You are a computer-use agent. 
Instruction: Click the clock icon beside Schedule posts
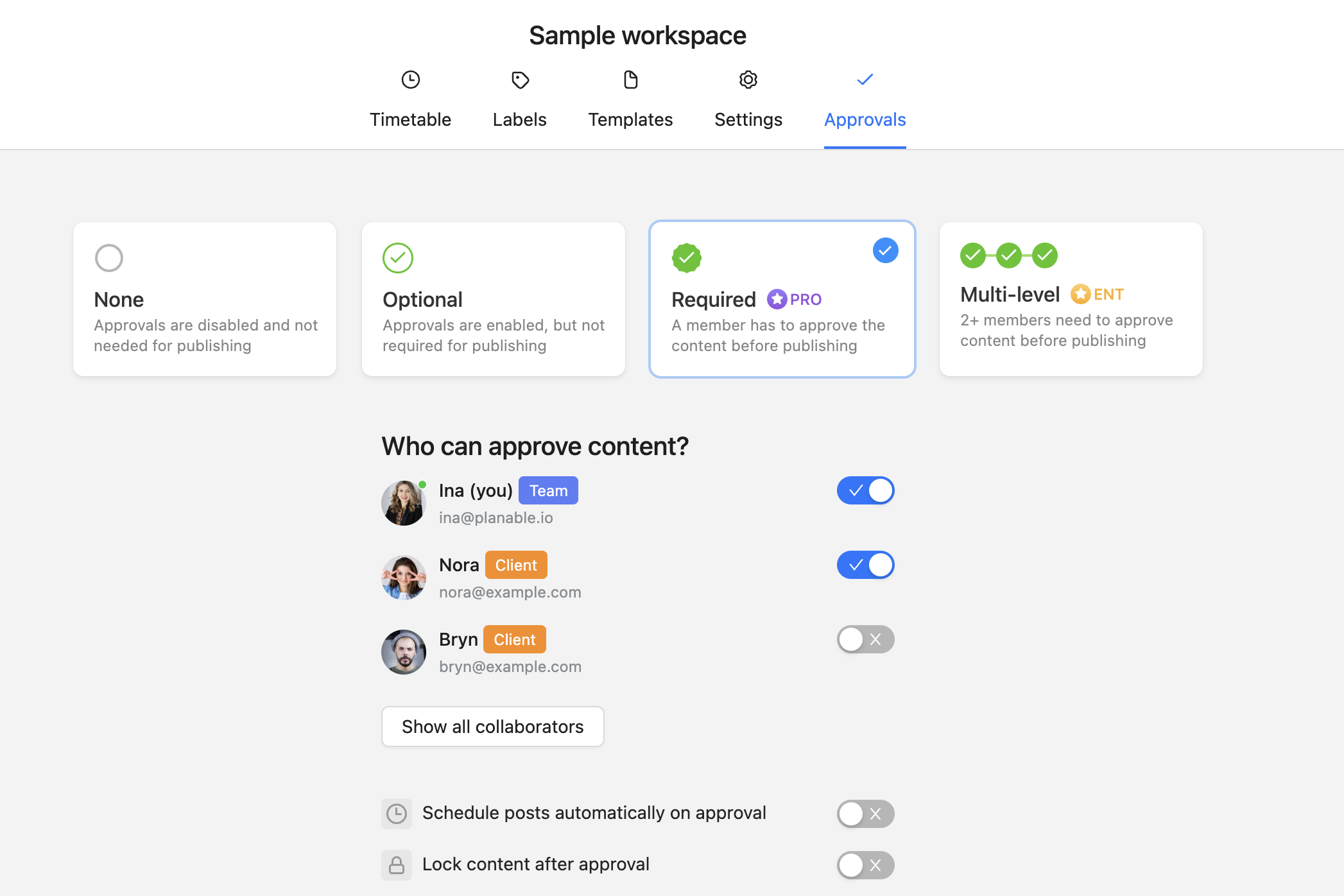[397, 813]
